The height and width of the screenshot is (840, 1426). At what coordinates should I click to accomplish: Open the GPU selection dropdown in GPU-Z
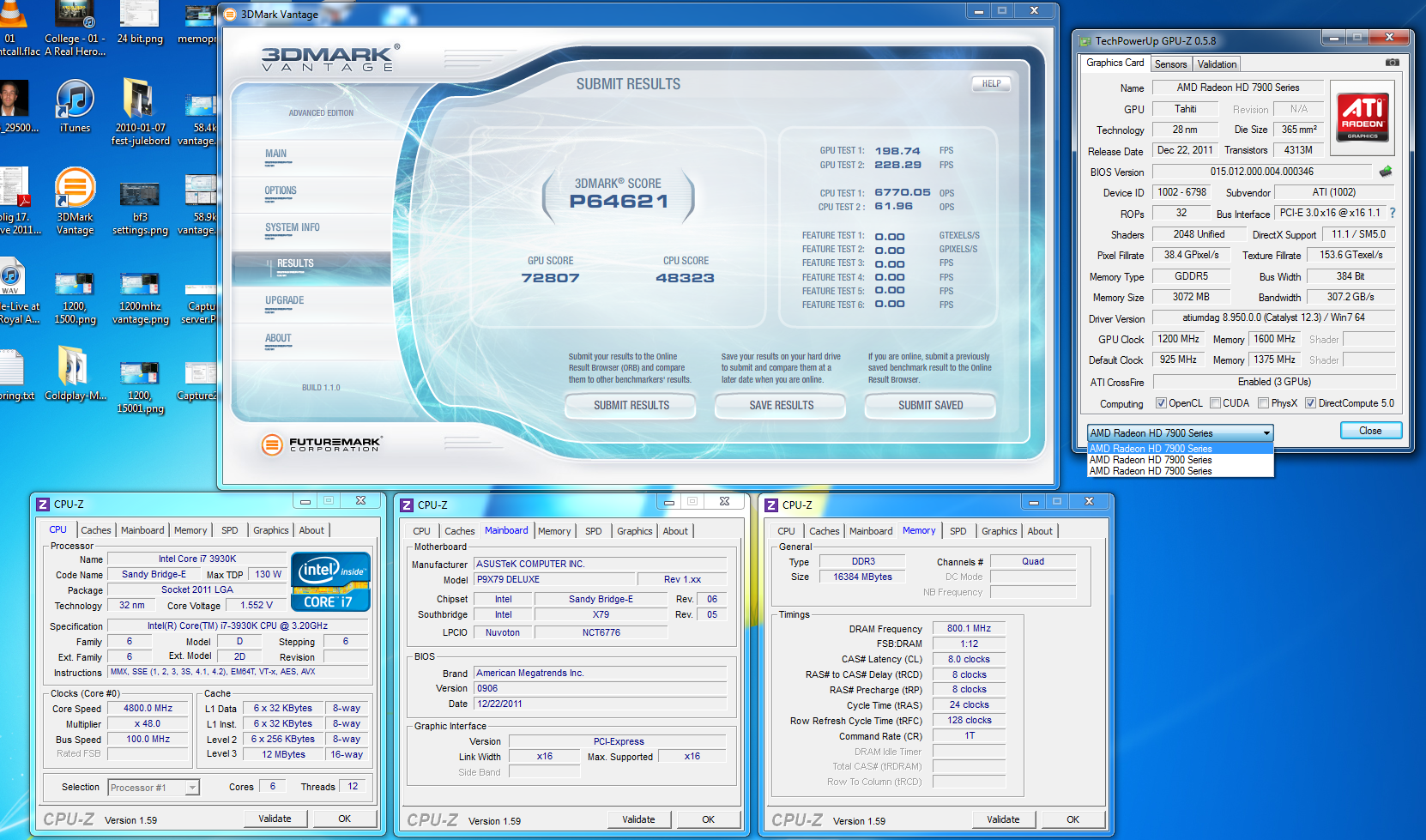pyautogui.click(x=1180, y=432)
